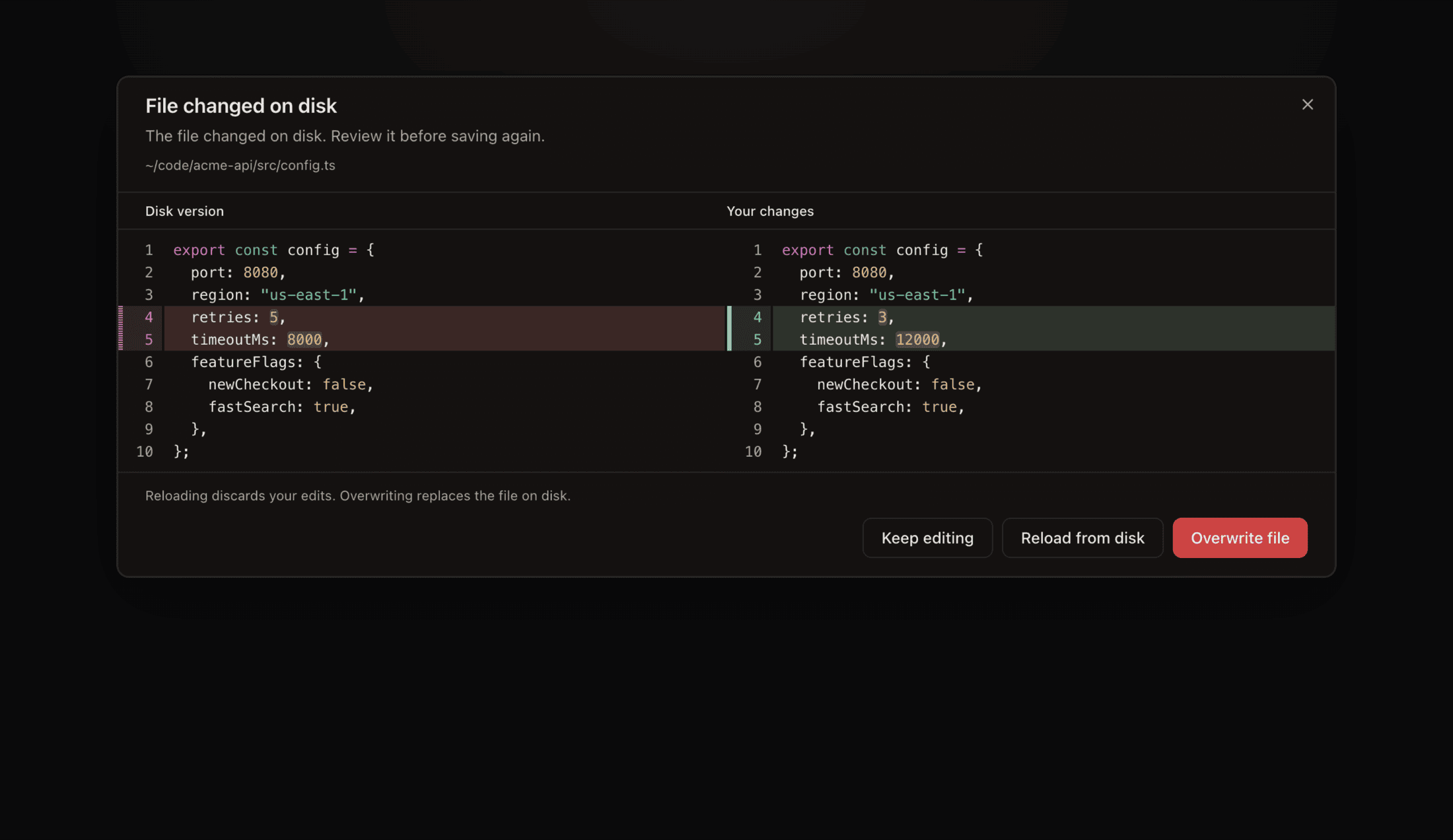The image size is (1453, 840).
Task: Select the file path ~/code/acme-api/src/config.ts
Action: [x=240, y=165]
